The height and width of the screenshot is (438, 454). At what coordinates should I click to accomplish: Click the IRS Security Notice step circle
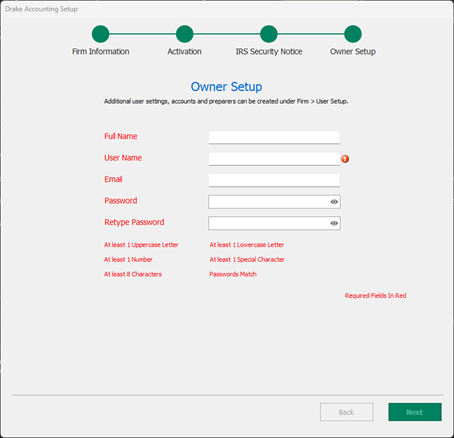pyautogui.click(x=269, y=34)
